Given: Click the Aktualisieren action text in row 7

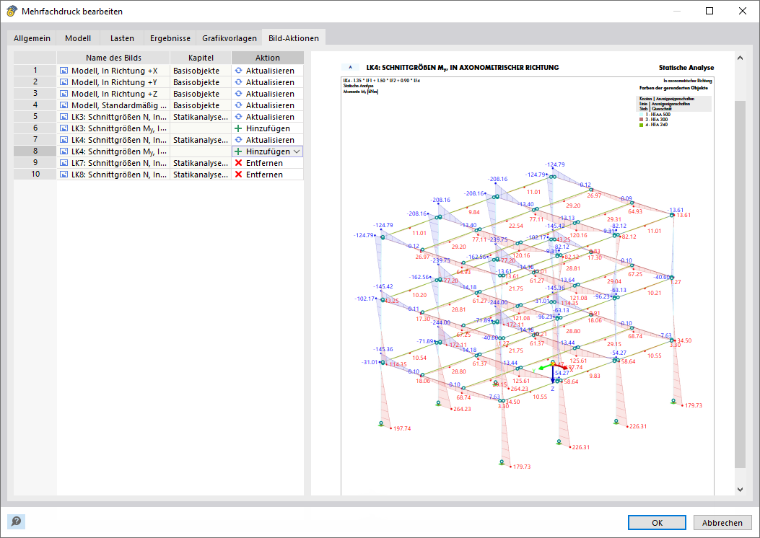Looking at the screenshot, I should pyautogui.click(x=270, y=140).
